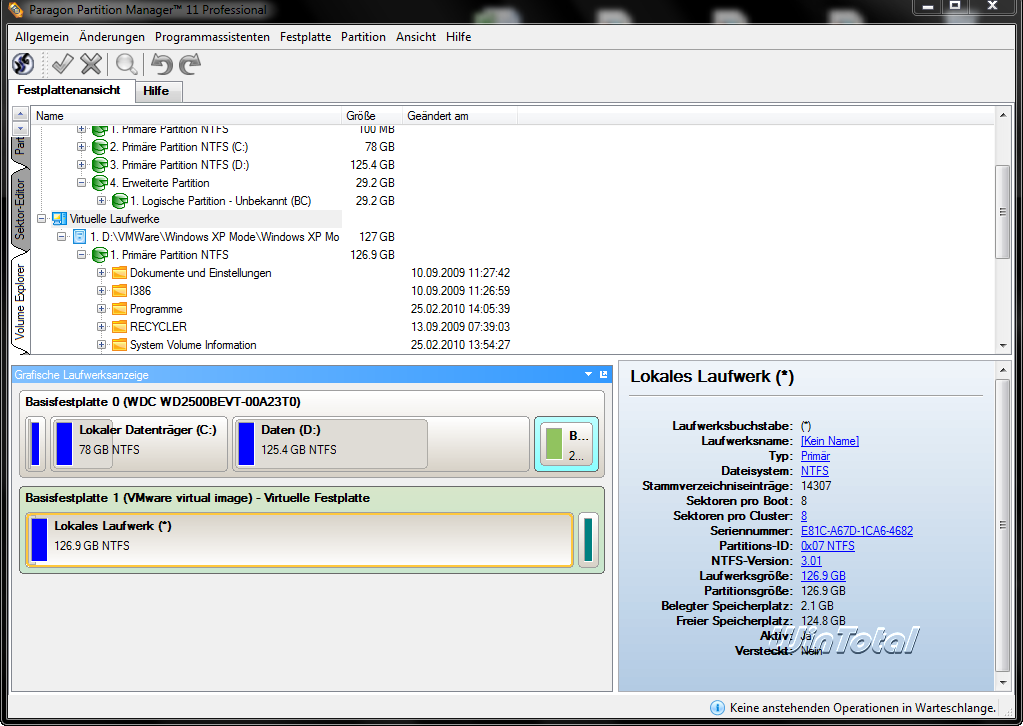Click the 126.9 GB Laufwerksgröße link
The width and height of the screenshot is (1023, 726).
click(823, 576)
